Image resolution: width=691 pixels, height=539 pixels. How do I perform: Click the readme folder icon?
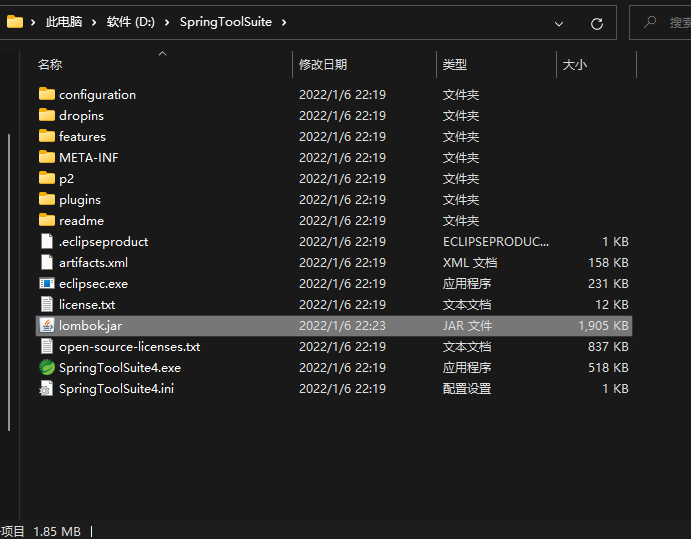47,220
